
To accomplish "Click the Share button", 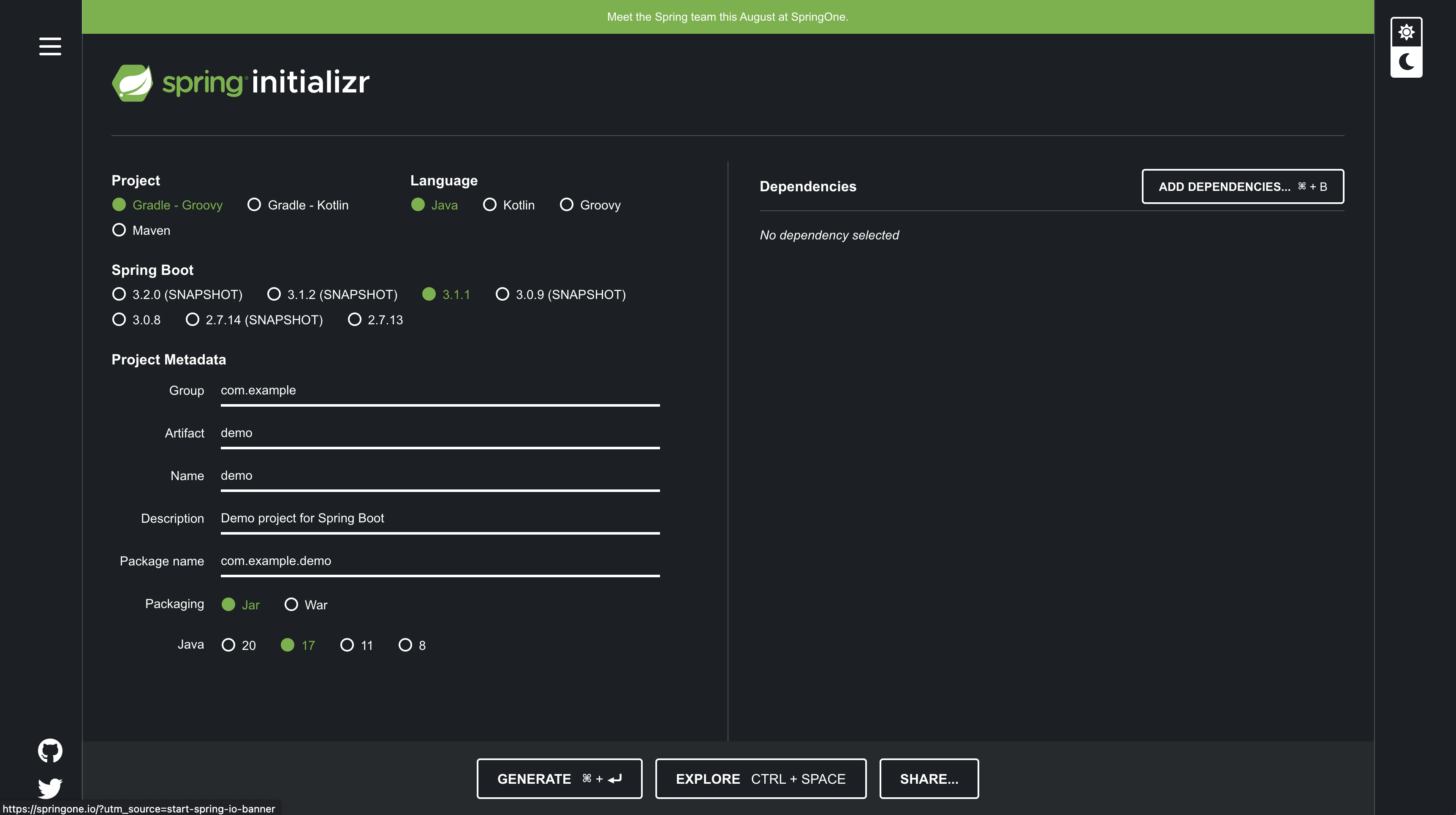I will click(x=929, y=778).
